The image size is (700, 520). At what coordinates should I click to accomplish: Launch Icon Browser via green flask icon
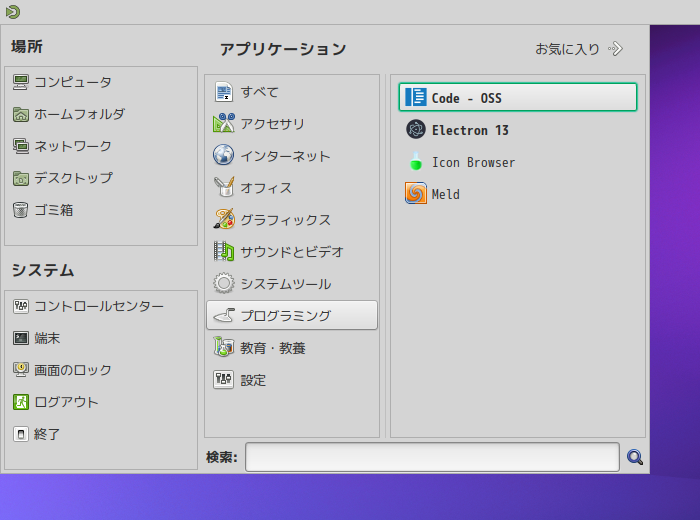[x=416, y=162]
